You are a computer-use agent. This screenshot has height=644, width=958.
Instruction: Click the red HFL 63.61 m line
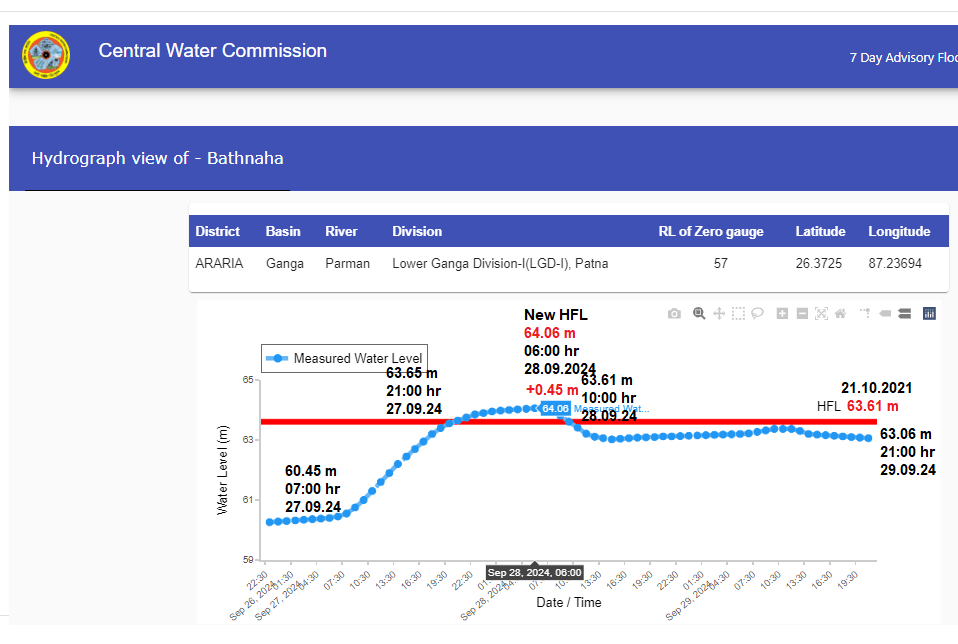pos(700,422)
